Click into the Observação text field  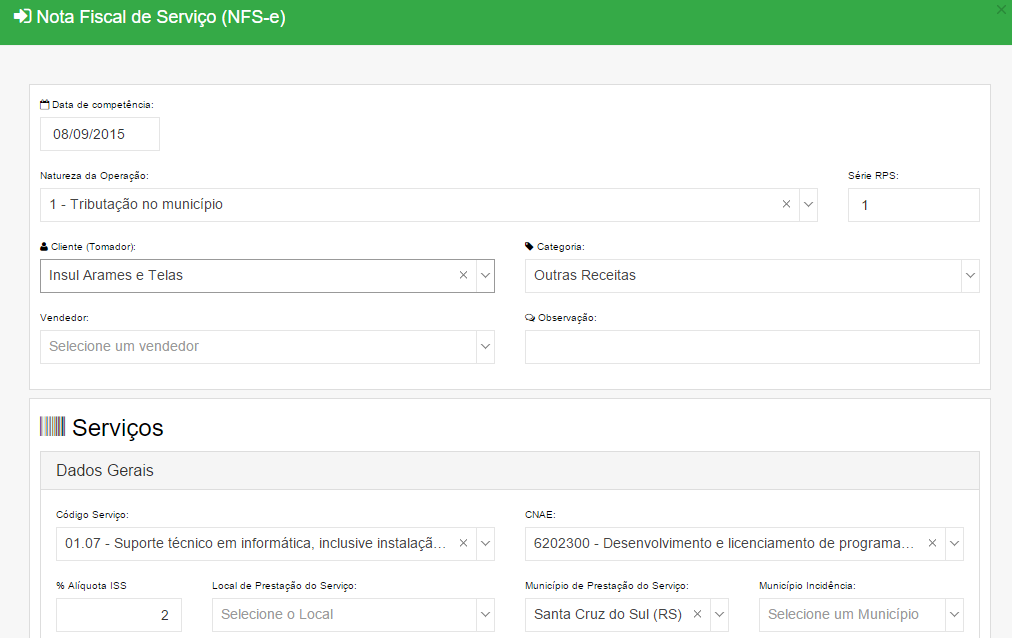tap(752, 347)
